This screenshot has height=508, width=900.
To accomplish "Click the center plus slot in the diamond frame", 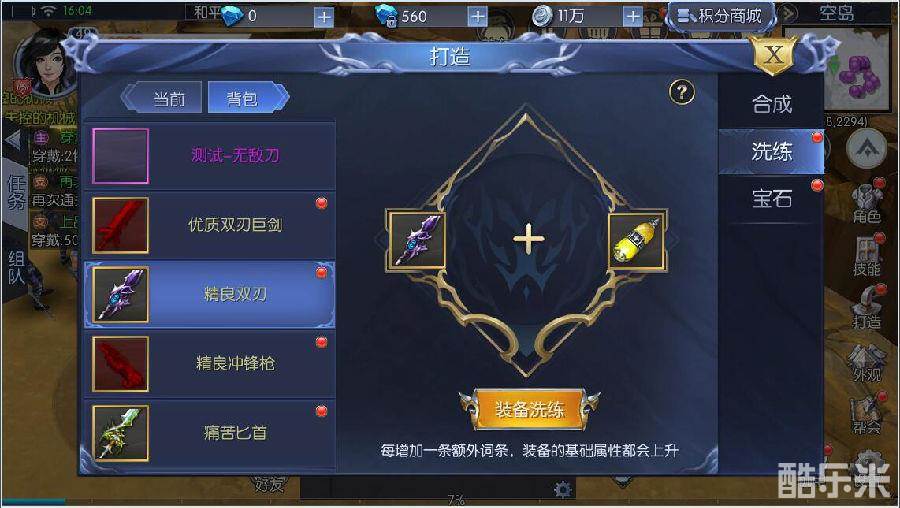I will click(x=528, y=239).
